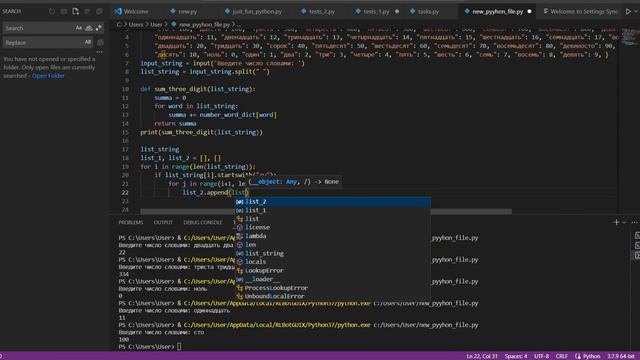Choose locals function suggestion
Viewport: 640px width, 360px height.
pos(332,262)
